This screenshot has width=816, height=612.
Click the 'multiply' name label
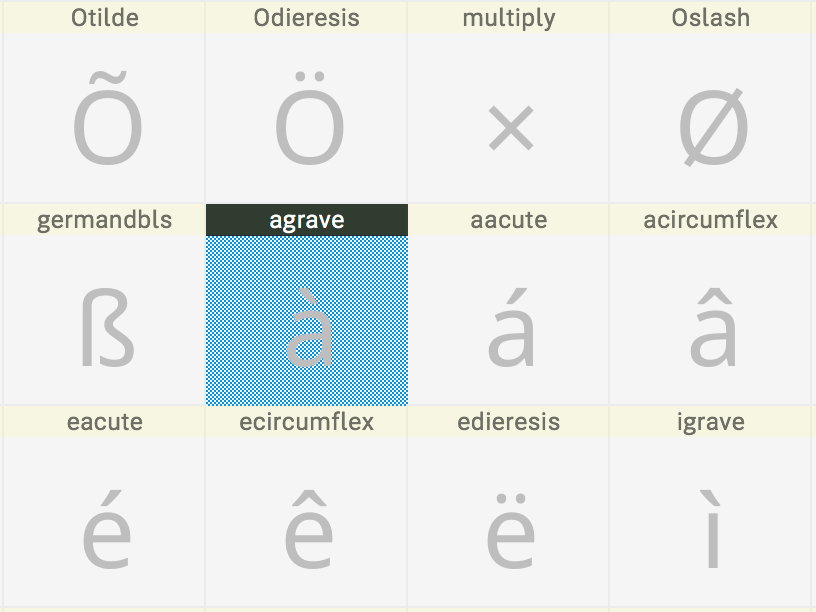pos(509,18)
